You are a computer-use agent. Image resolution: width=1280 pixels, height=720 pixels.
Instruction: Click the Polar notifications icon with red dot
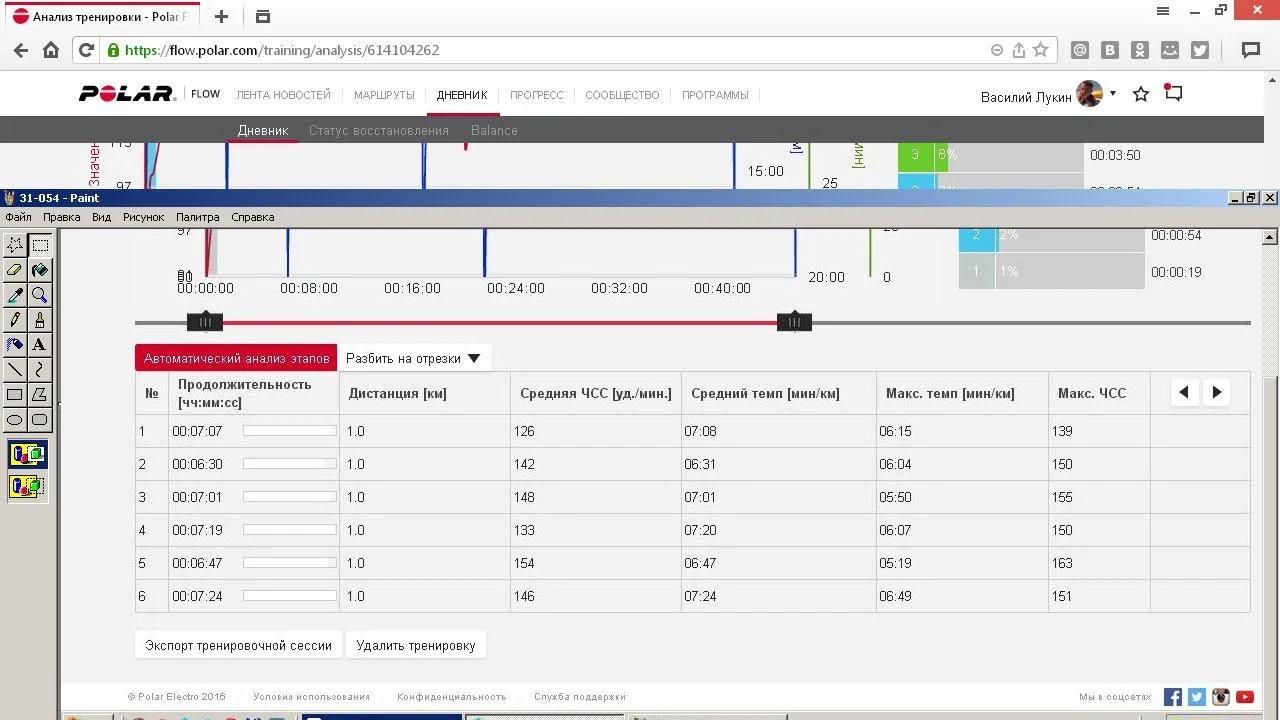(1174, 94)
